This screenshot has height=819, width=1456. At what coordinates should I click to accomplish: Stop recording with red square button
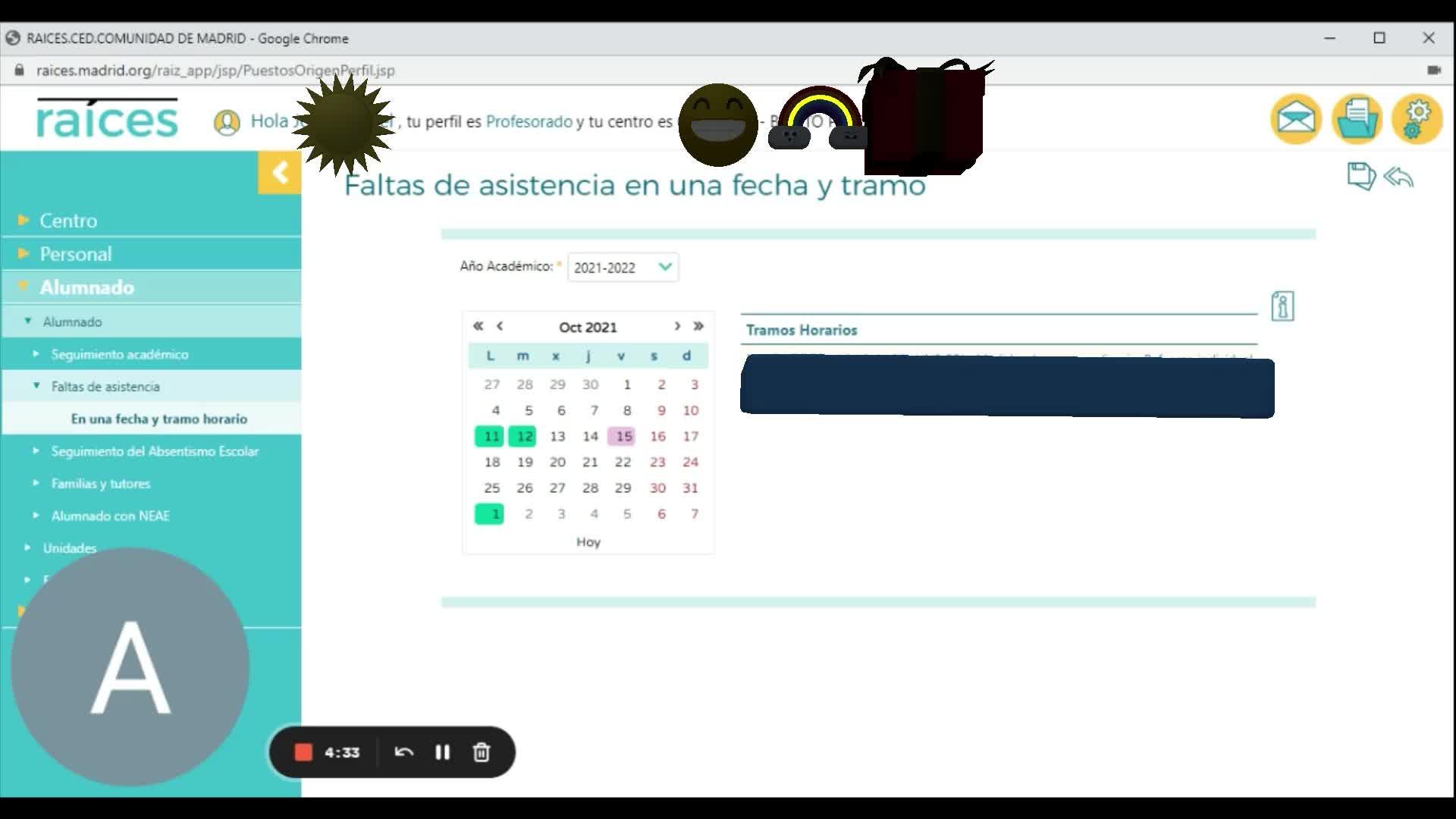pos(303,752)
